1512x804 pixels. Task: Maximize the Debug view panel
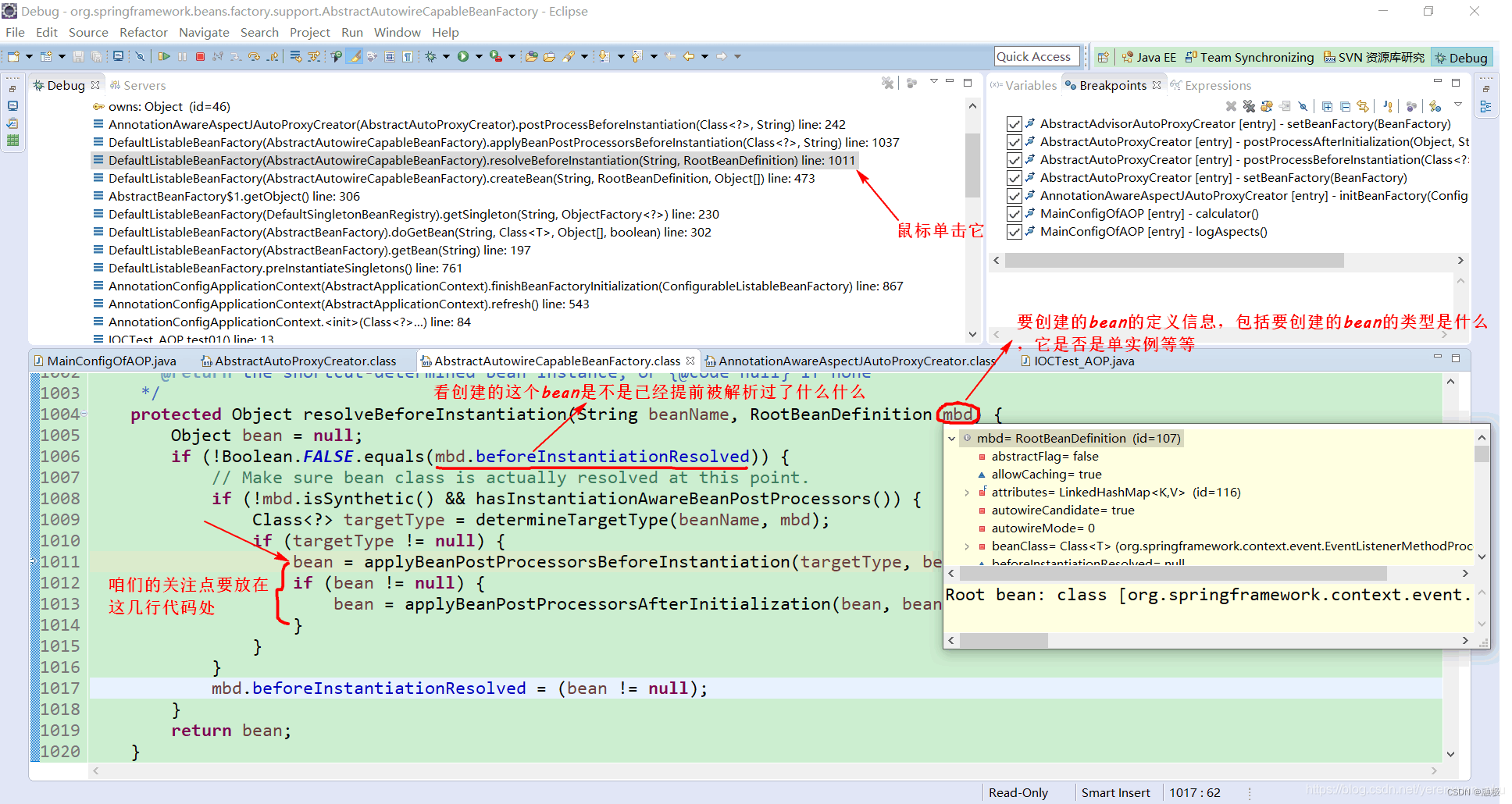coord(968,82)
